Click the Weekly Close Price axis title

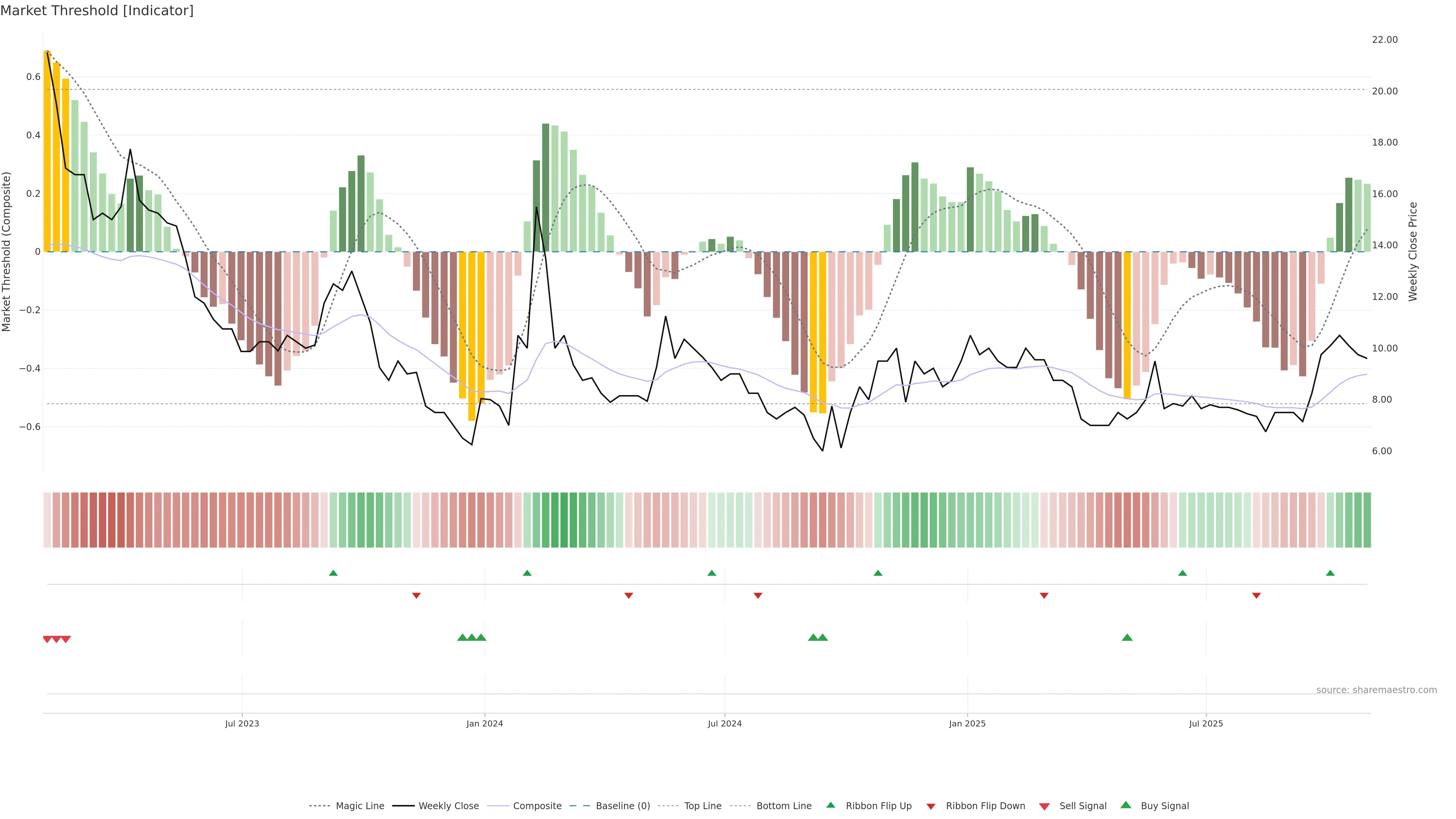tap(1412, 251)
